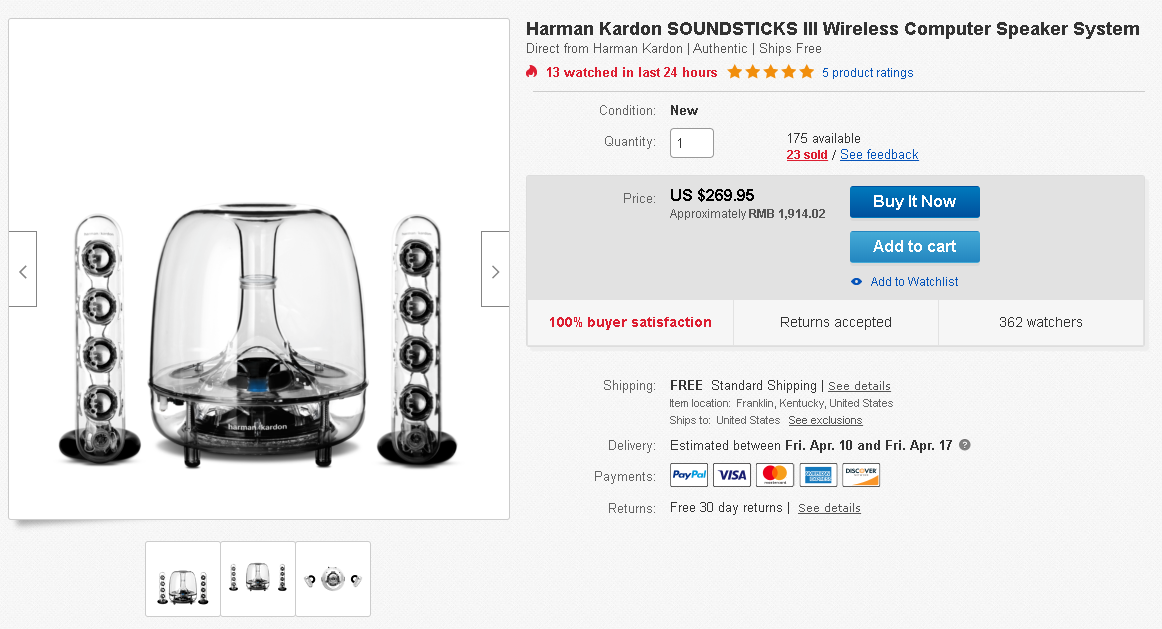Click the American Express card icon

pyautogui.click(x=818, y=476)
